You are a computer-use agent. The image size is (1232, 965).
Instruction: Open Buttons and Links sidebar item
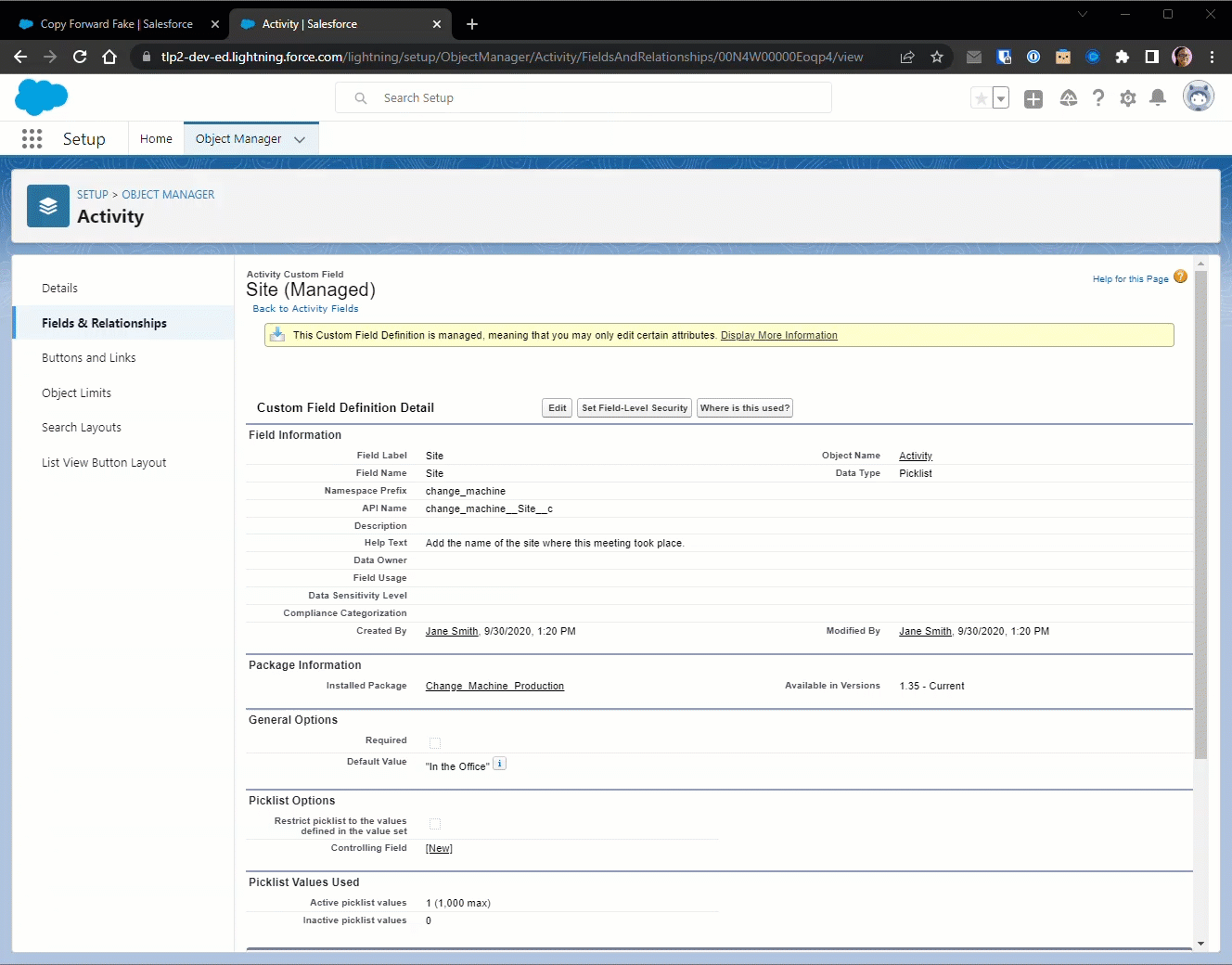89,358
